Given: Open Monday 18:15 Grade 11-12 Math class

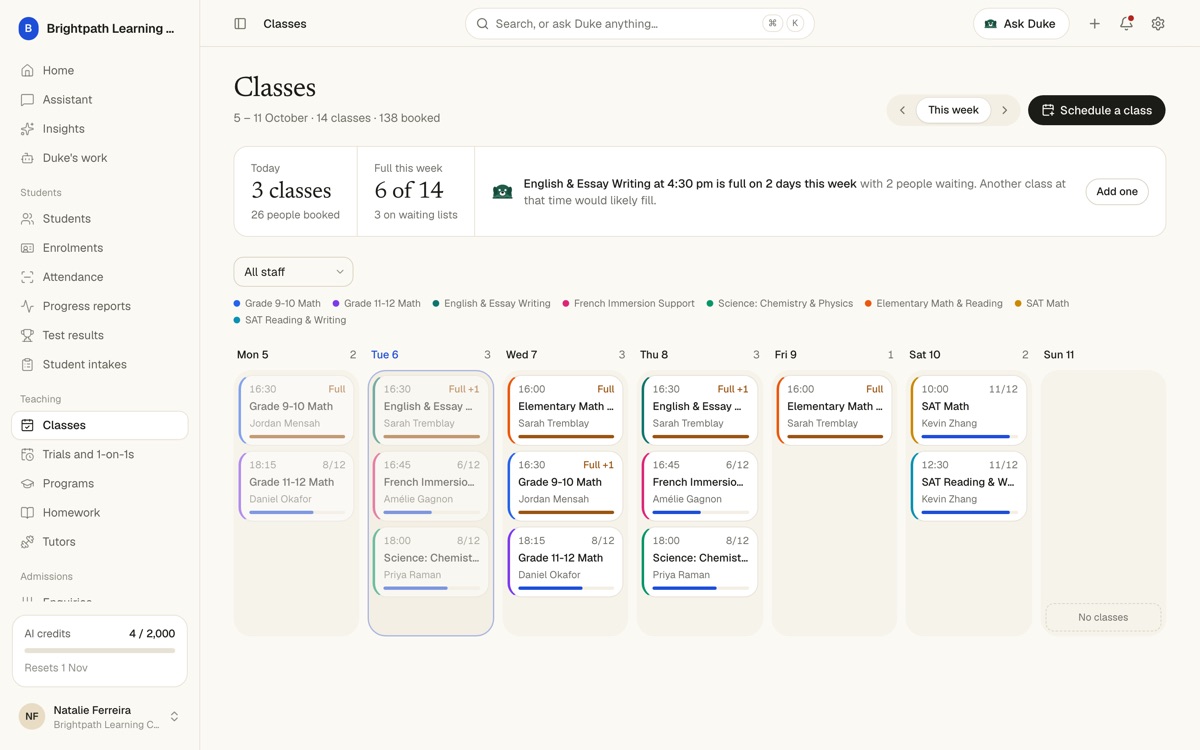Looking at the screenshot, I should 296,486.
